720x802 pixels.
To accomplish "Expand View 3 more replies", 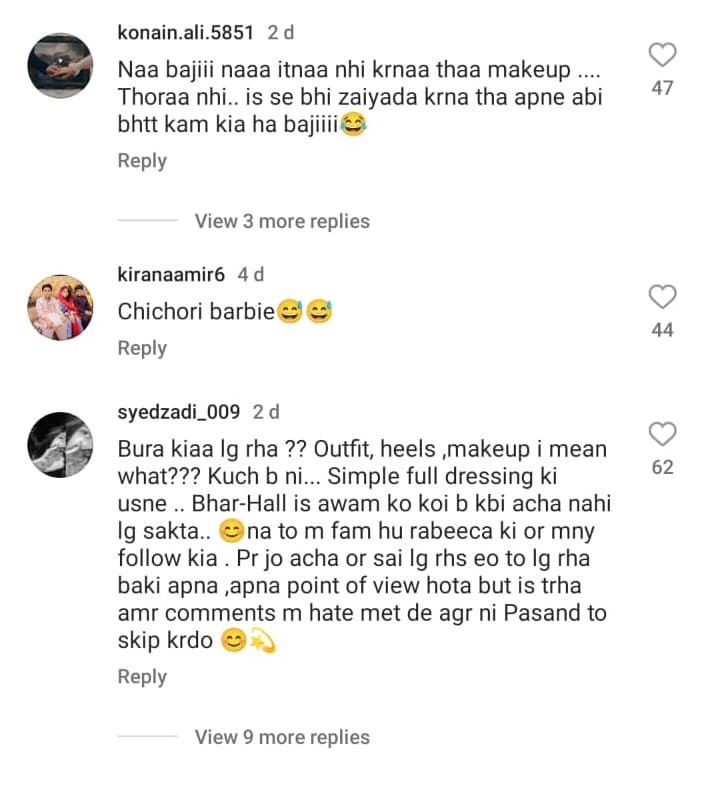I will 282,221.
